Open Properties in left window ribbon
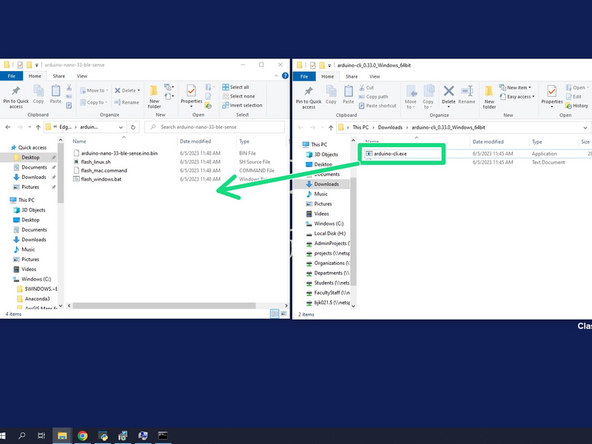592x444 pixels. point(191,96)
